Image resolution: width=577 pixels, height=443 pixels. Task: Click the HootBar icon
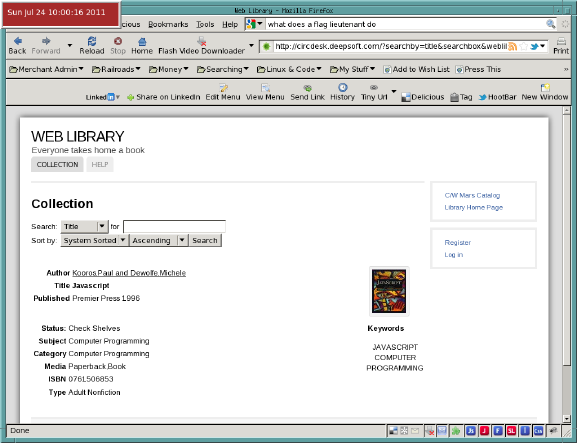pyautogui.click(x=482, y=97)
